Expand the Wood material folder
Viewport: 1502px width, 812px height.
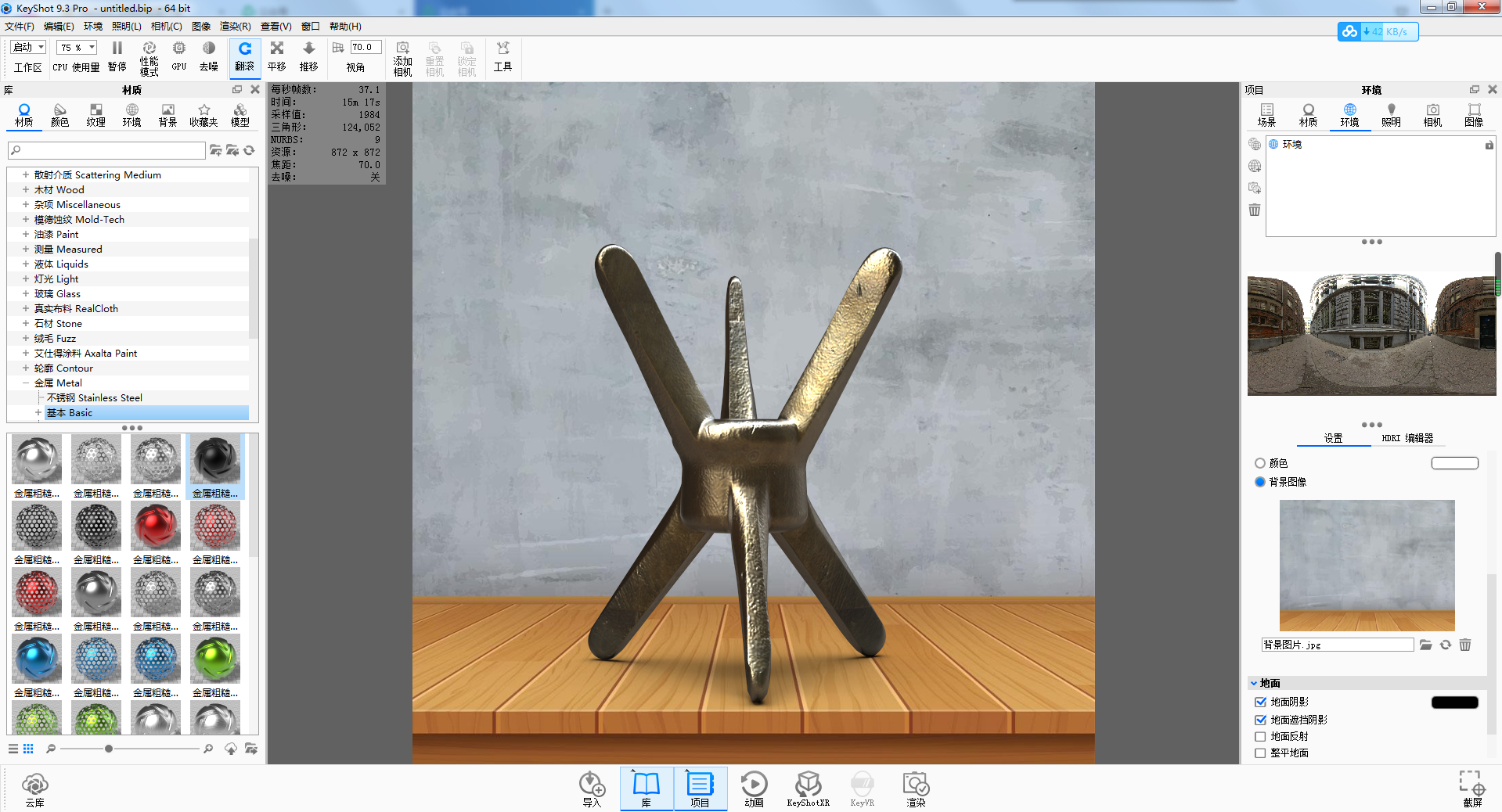[26, 190]
